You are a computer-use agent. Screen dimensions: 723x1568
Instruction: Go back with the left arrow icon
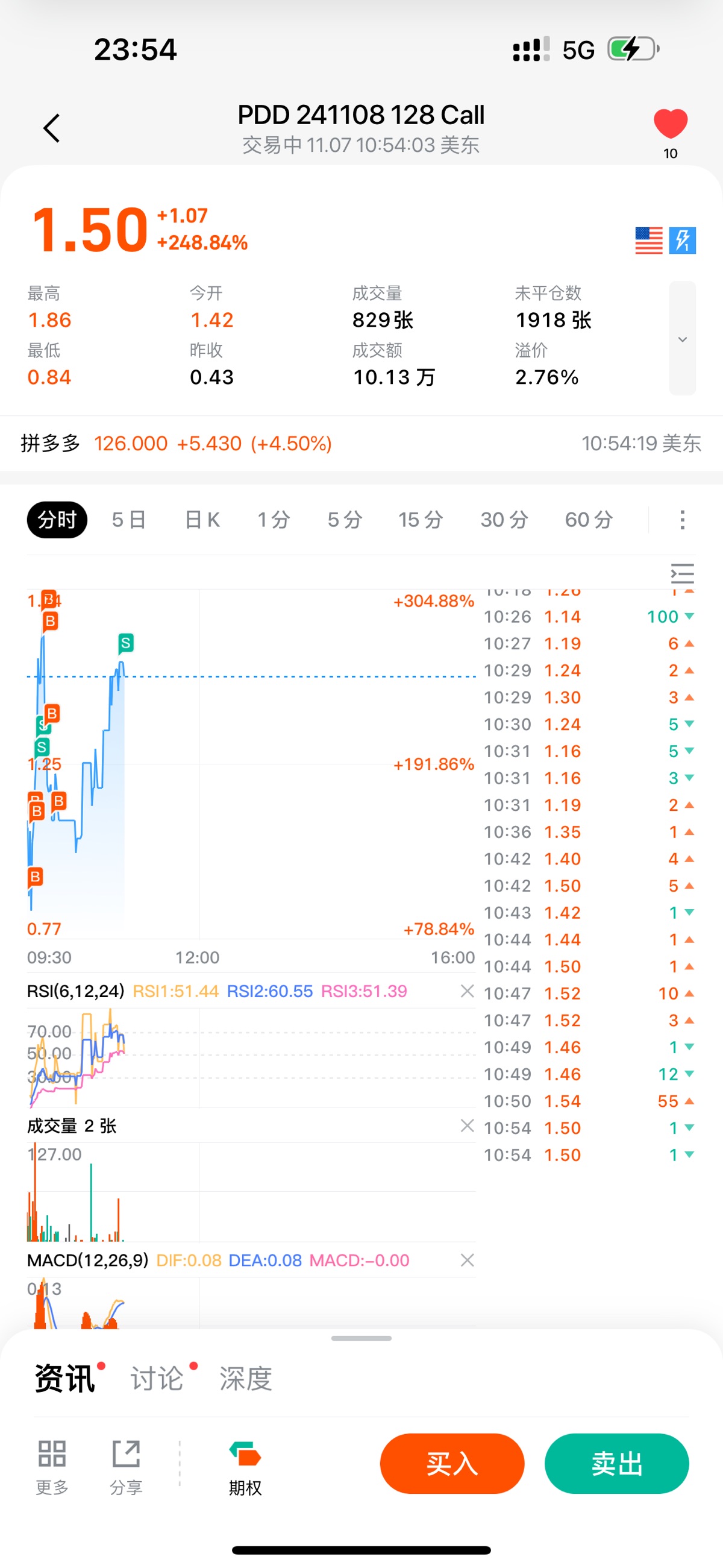pyautogui.click(x=52, y=128)
